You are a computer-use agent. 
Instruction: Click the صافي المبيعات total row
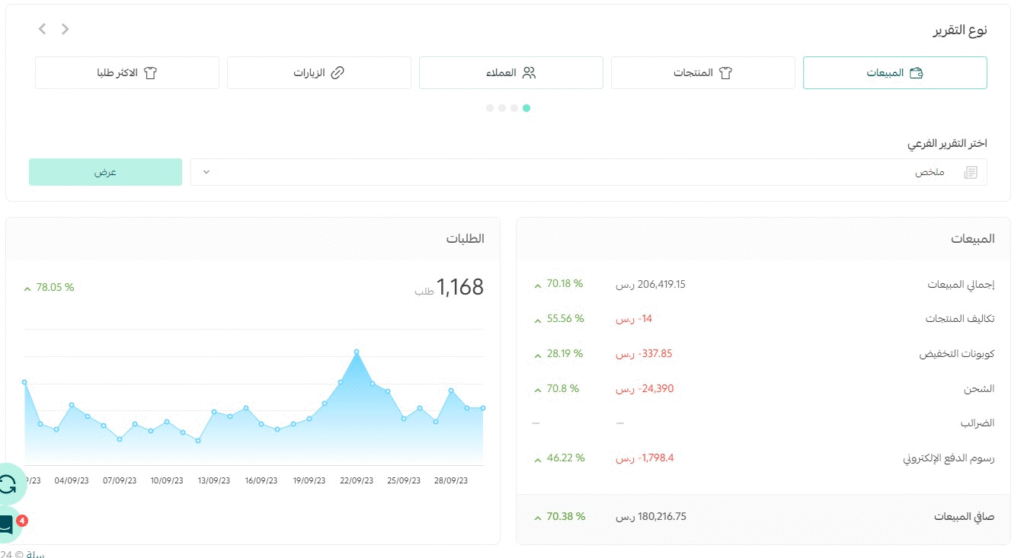(763, 517)
